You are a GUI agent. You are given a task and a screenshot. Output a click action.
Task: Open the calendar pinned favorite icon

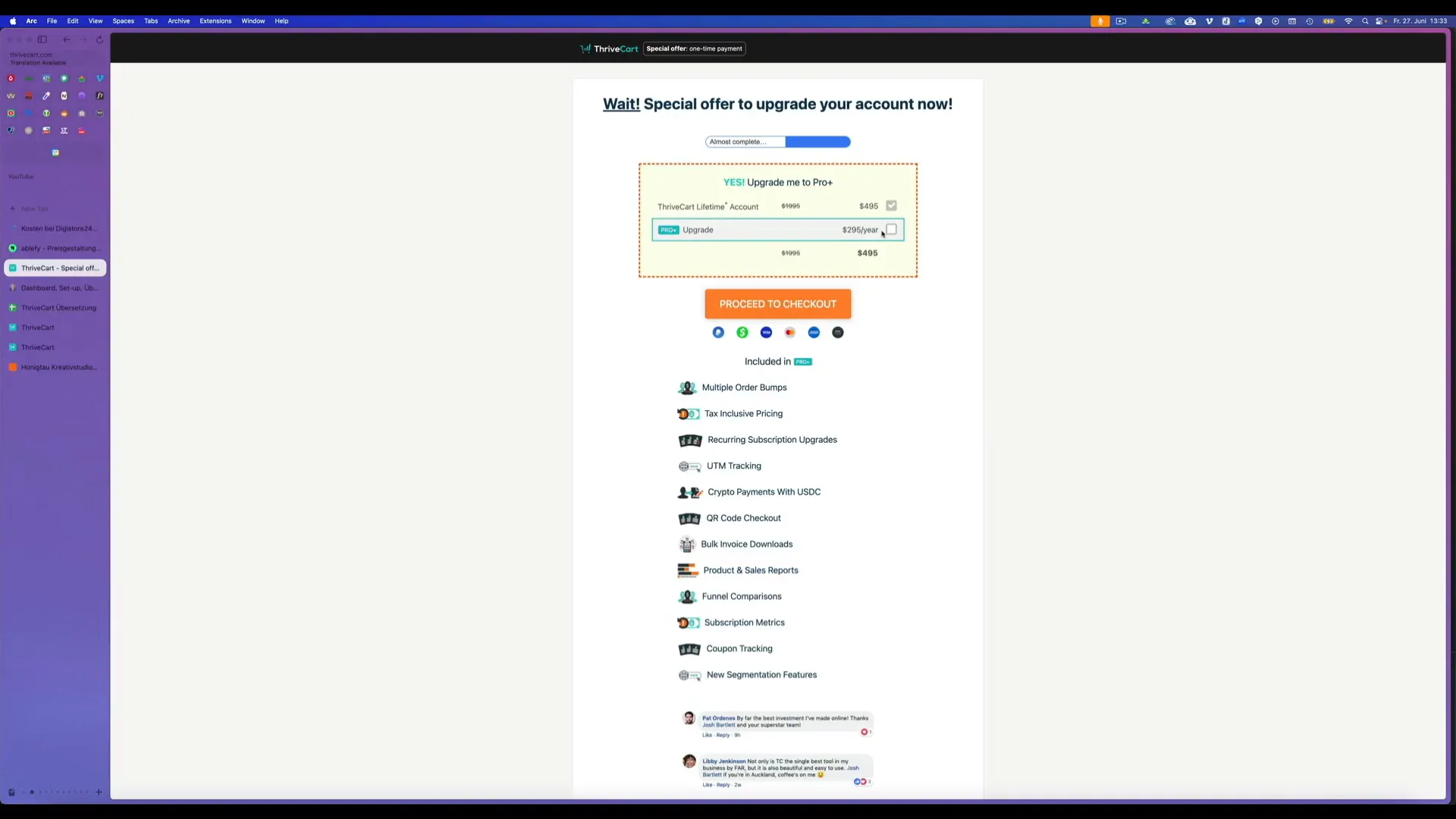55,152
